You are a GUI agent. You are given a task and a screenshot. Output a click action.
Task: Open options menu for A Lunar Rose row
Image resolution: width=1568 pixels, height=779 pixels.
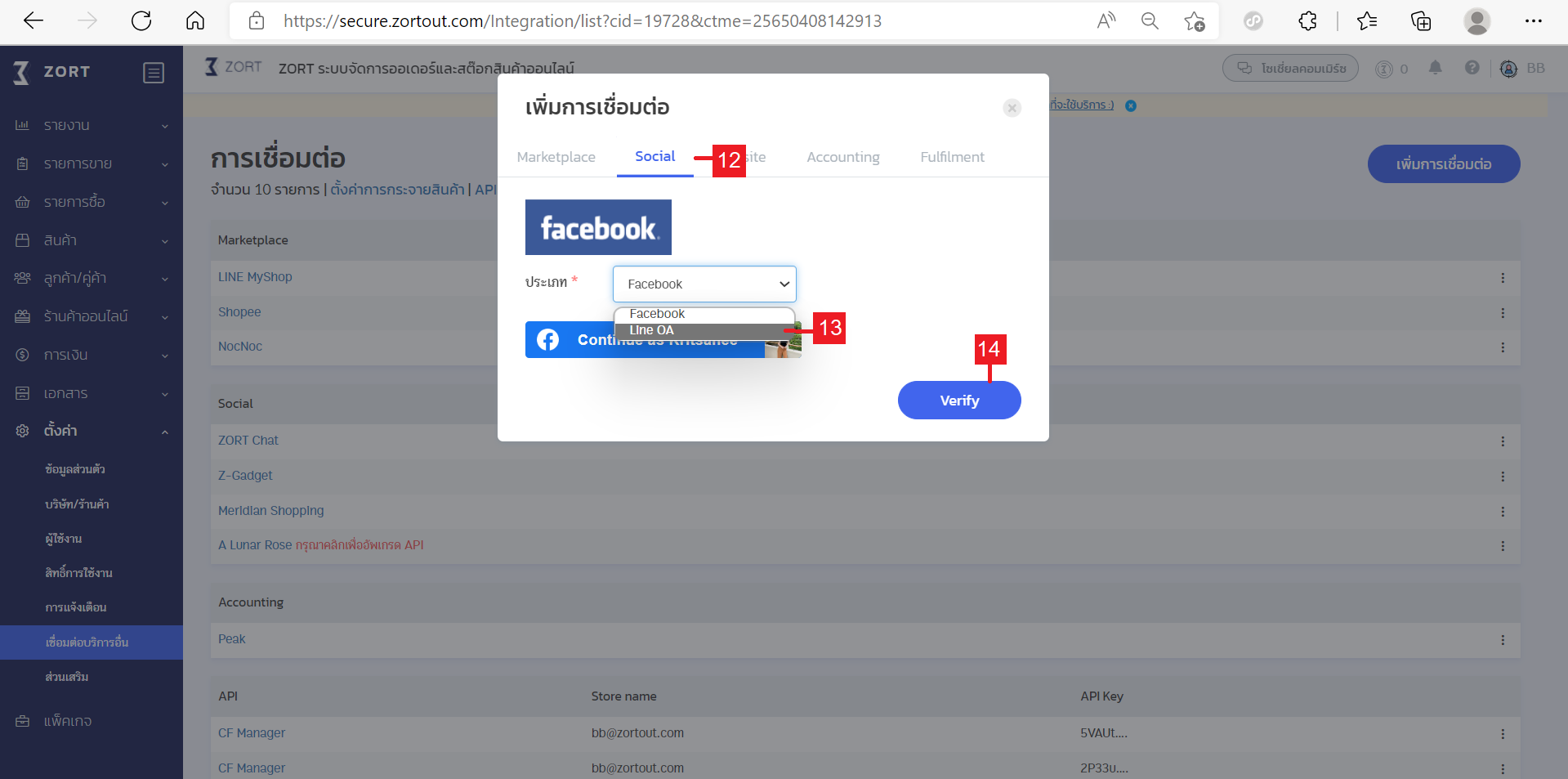(1503, 546)
